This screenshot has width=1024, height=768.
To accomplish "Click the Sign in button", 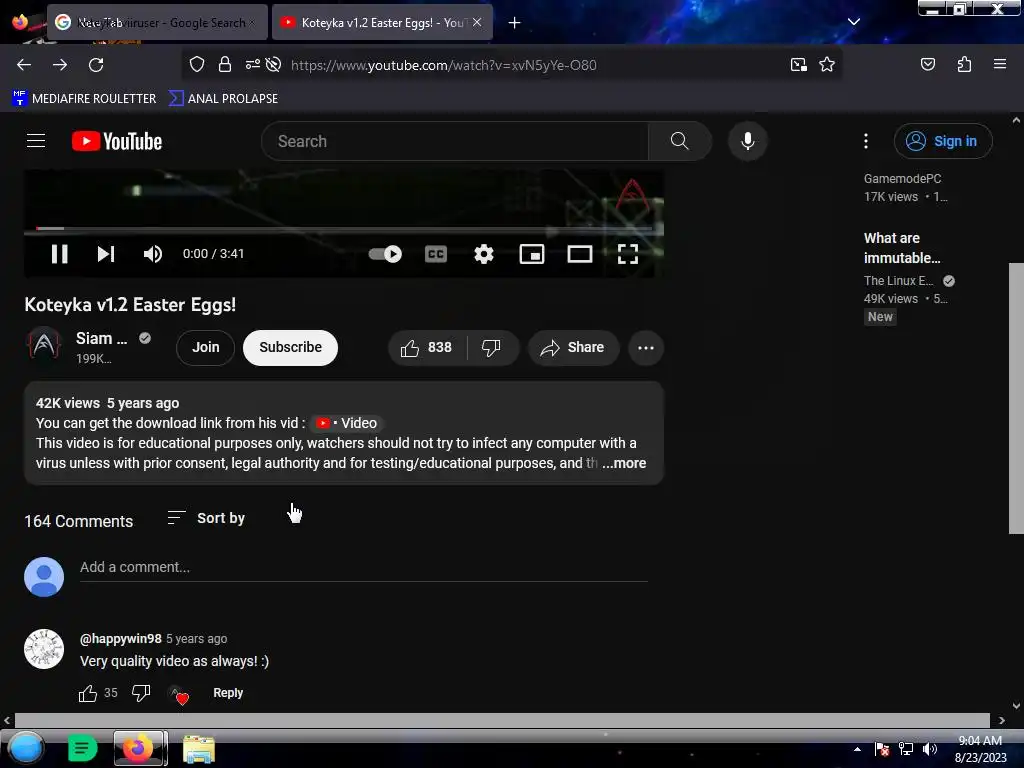I will [943, 141].
